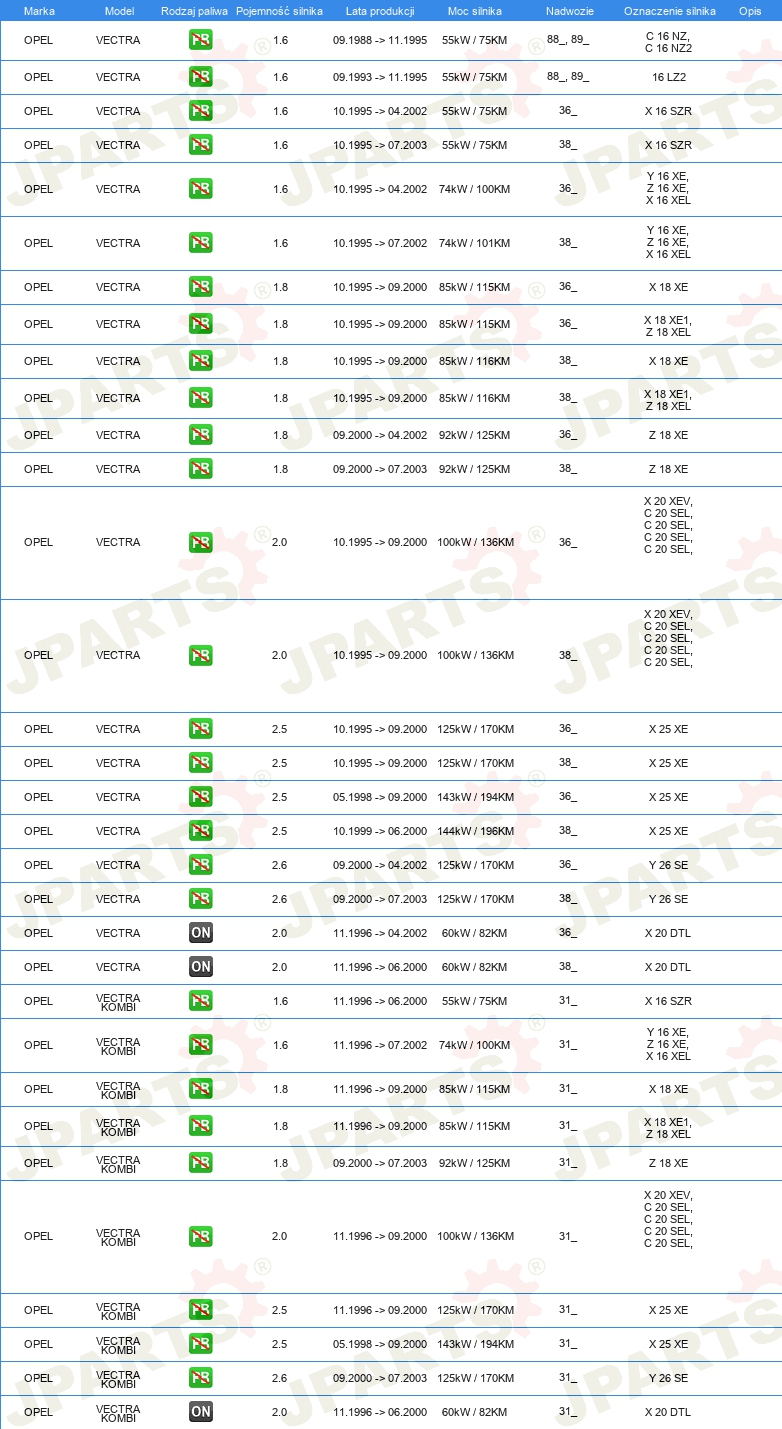Click the Nadwozie column header
Viewport: 782px width, 1429px height.
pyautogui.click(x=569, y=11)
